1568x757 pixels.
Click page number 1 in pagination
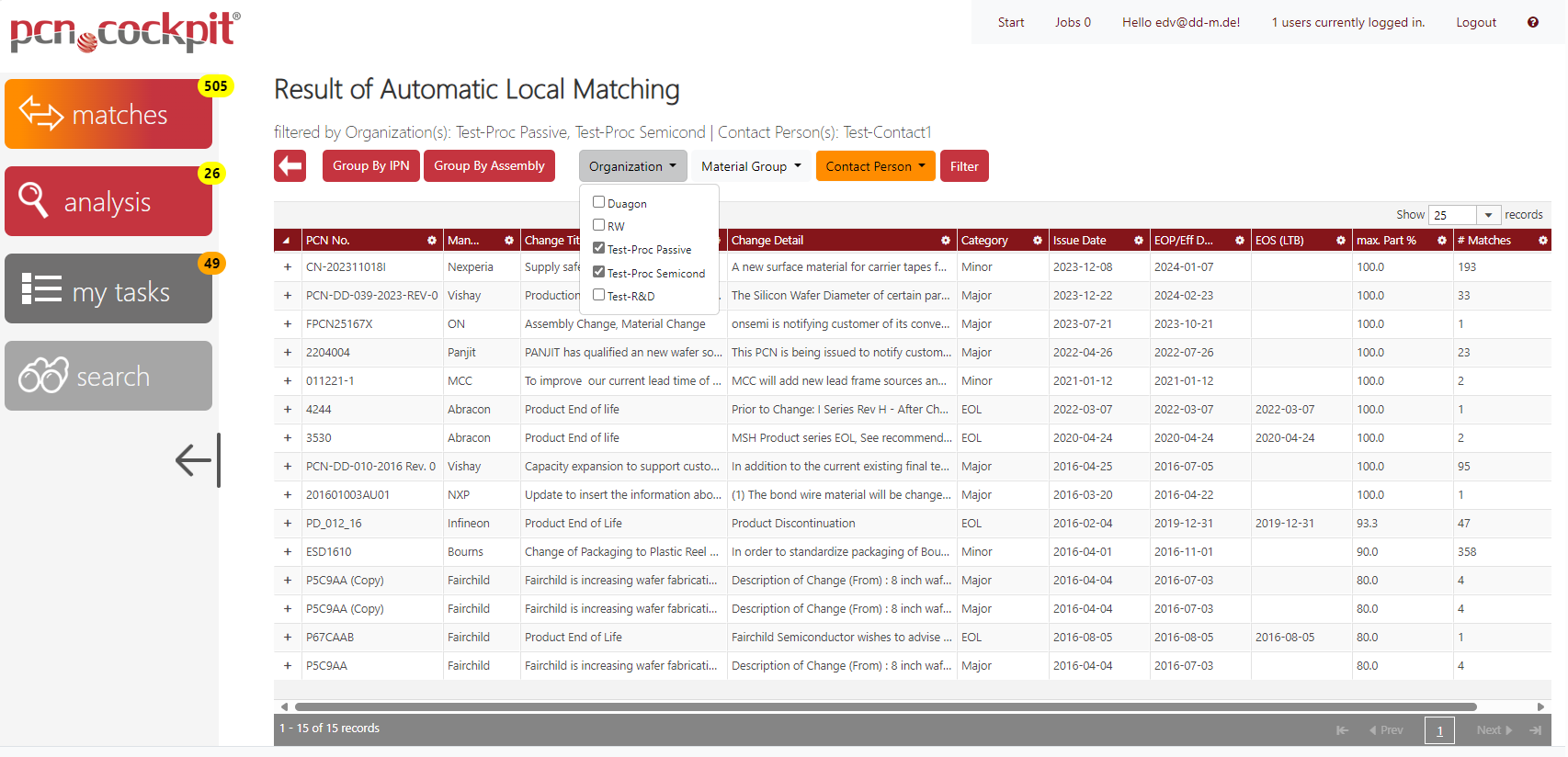[1439, 730]
